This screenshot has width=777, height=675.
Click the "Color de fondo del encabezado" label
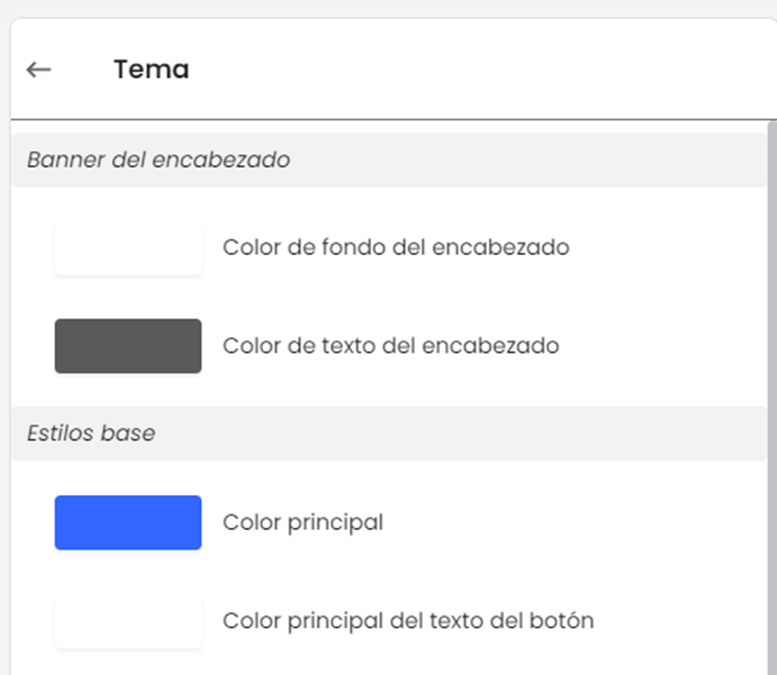point(396,247)
